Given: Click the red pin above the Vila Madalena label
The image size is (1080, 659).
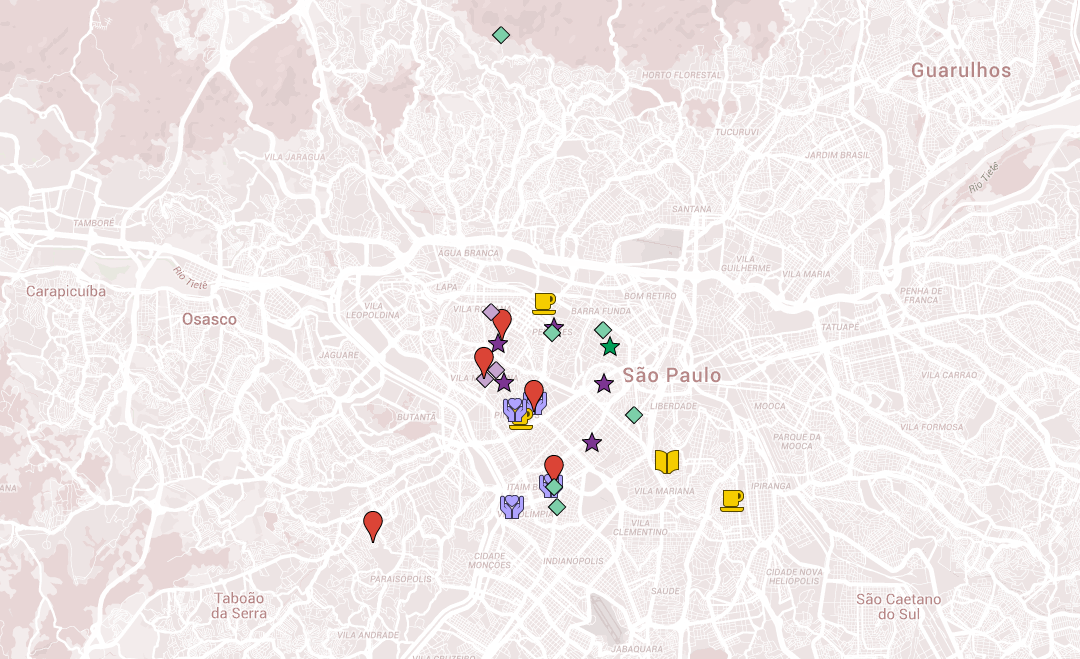Looking at the screenshot, I should tap(484, 363).
